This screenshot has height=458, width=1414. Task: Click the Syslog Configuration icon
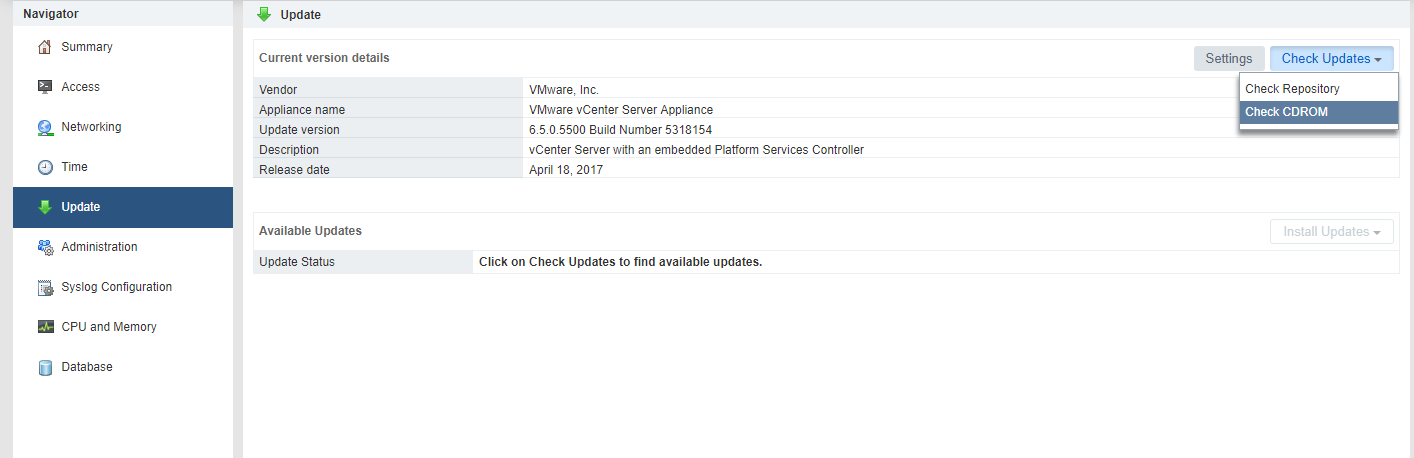(x=44, y=288)
